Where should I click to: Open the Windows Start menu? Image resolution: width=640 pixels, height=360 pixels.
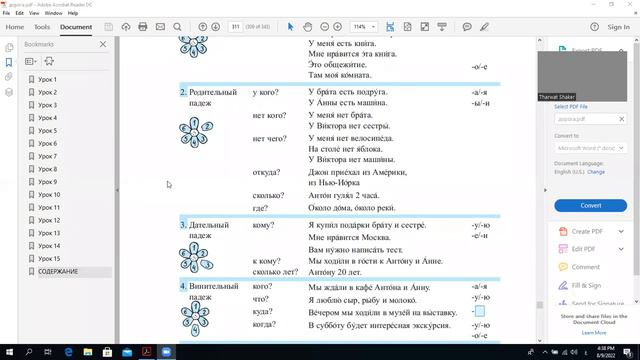point(9,352)
